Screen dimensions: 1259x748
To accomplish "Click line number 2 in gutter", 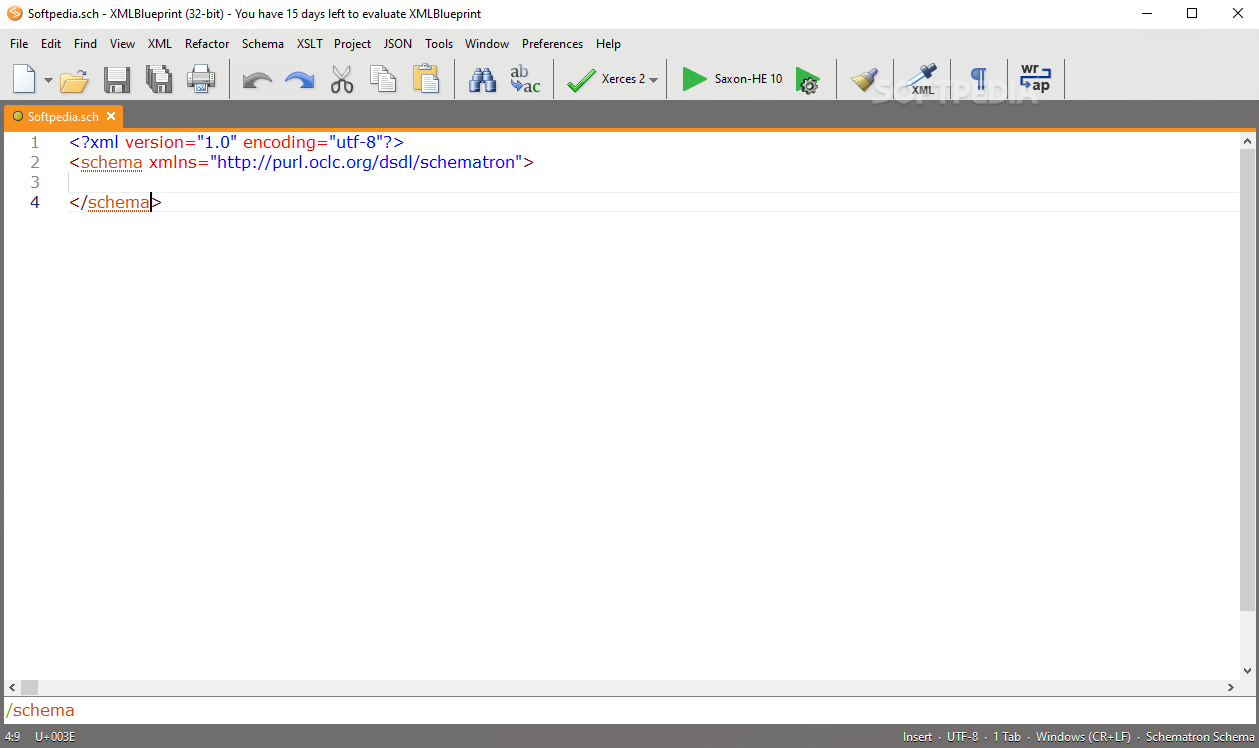I will (34, 162).
